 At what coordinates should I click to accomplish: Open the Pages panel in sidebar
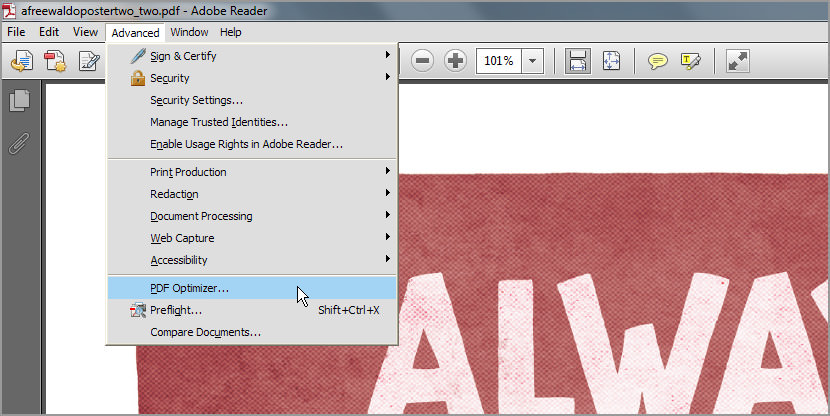(20, 101)
